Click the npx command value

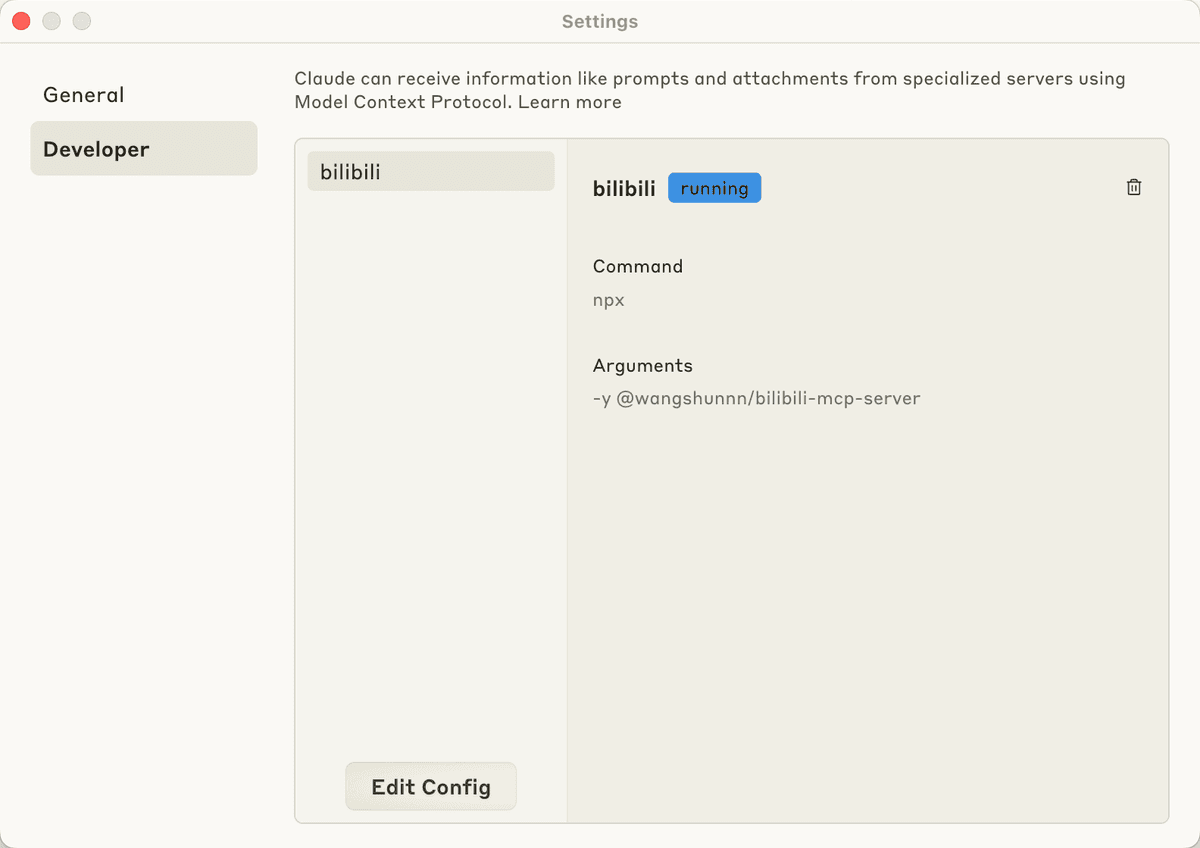coord(609,300)
